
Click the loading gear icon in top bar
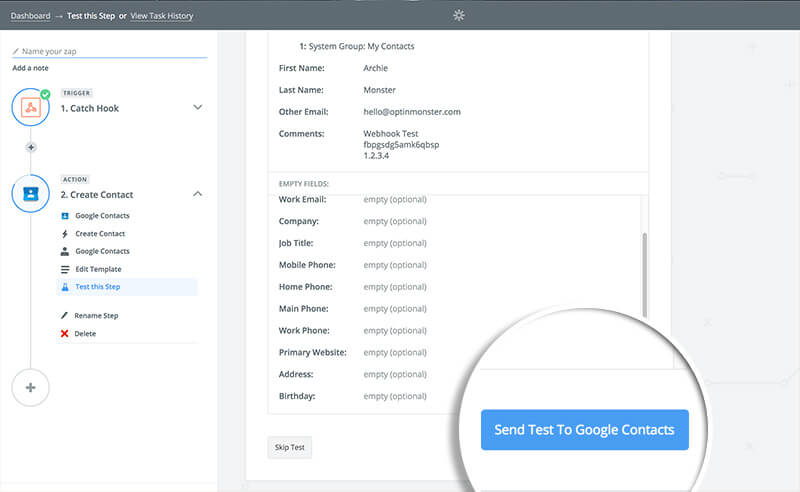(x=459, y=15)
